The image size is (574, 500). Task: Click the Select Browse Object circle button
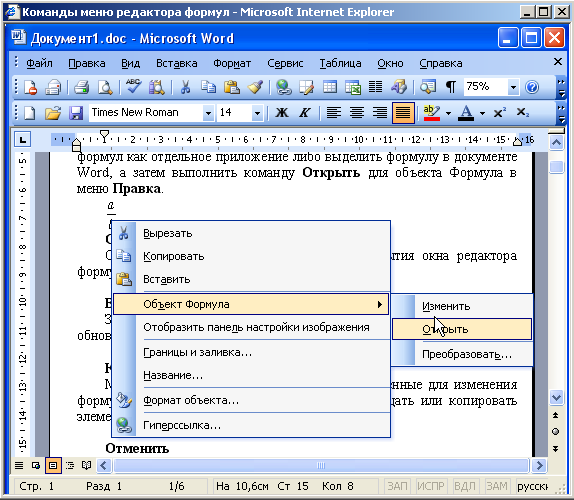pos(556,432)
